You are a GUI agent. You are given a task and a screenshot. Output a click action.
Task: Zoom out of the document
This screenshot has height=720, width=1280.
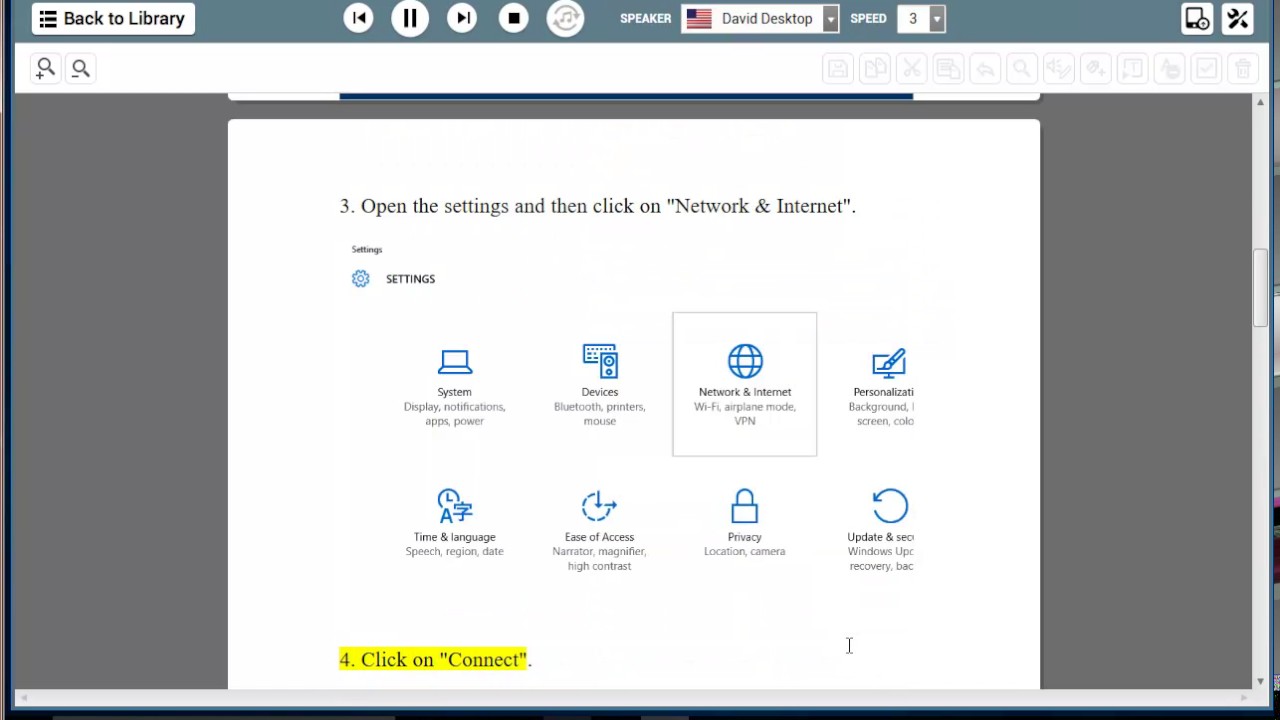click(x=81, y=68)
